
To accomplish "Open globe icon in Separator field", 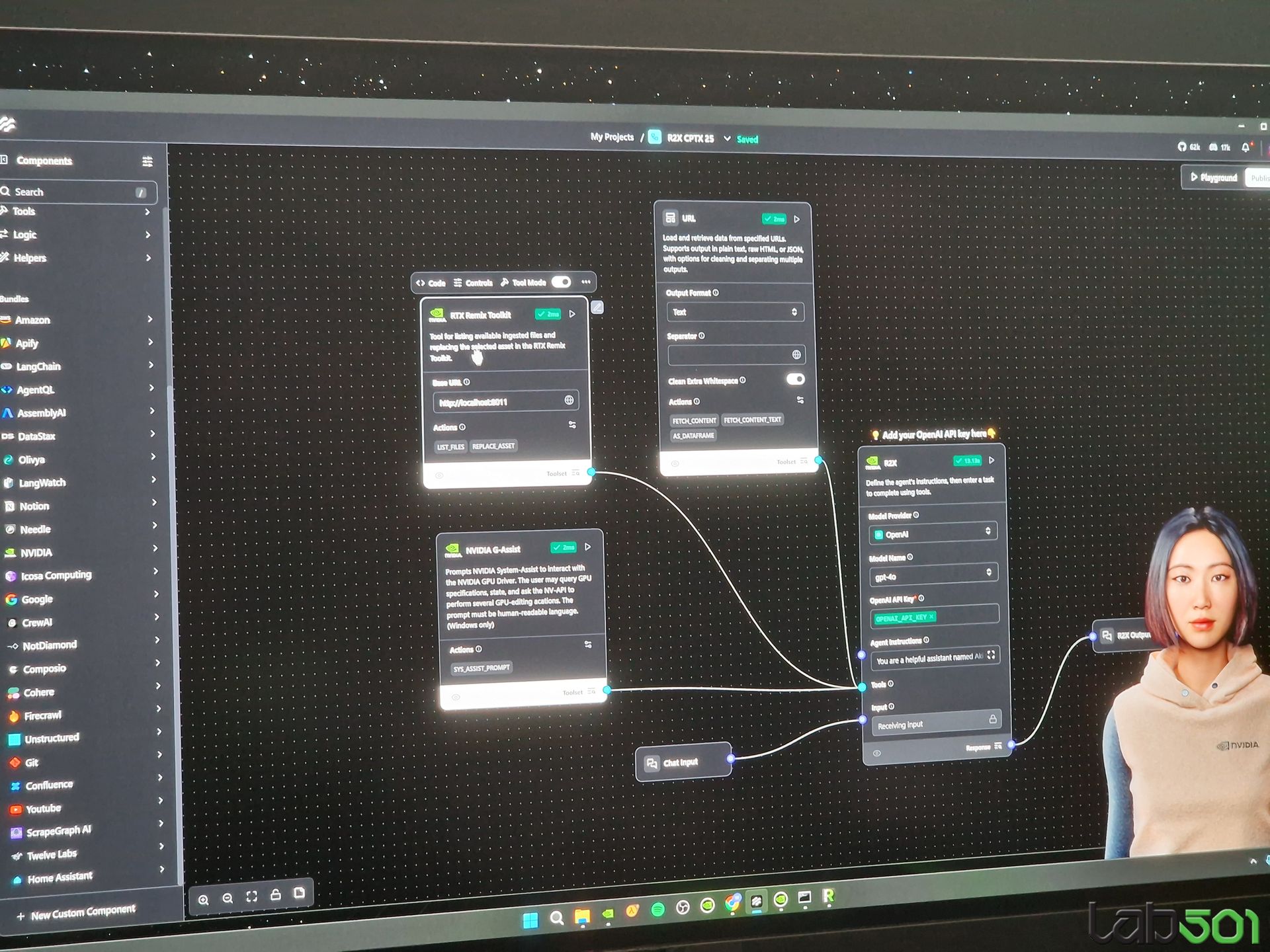I will pos(796,354).
